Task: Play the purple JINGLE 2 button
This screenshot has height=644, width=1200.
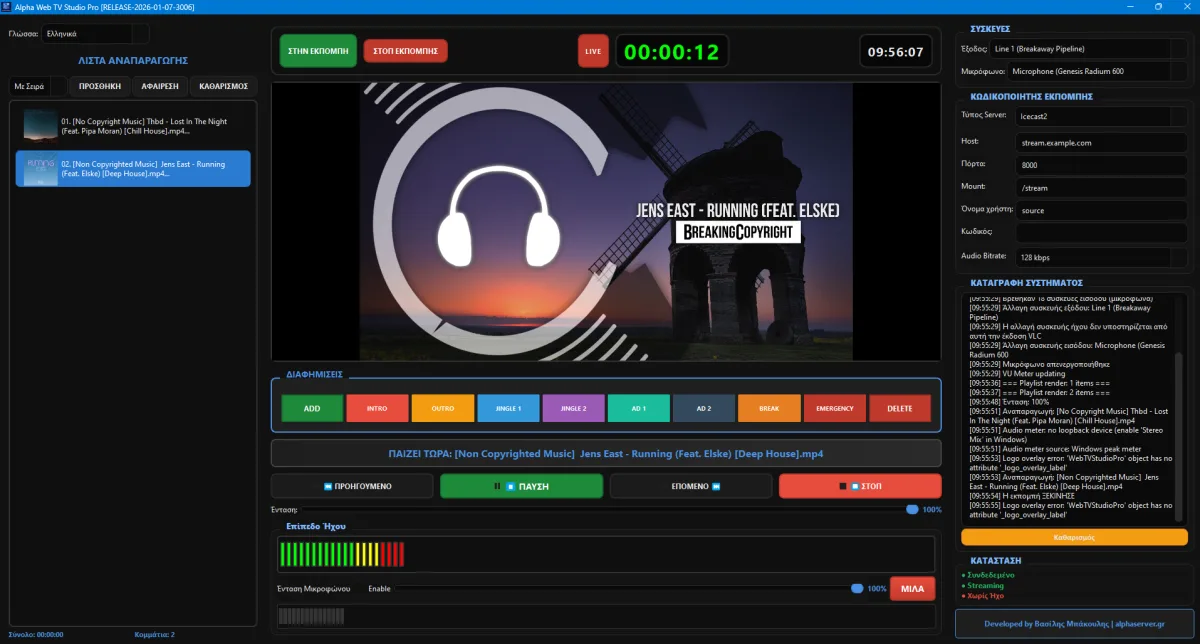Action: [573, 408]
